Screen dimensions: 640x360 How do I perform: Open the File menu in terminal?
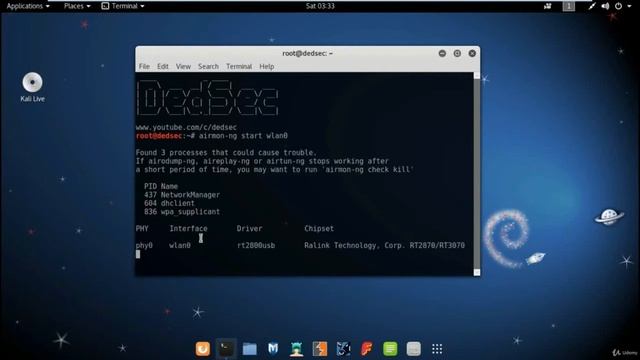pos(144,66)
